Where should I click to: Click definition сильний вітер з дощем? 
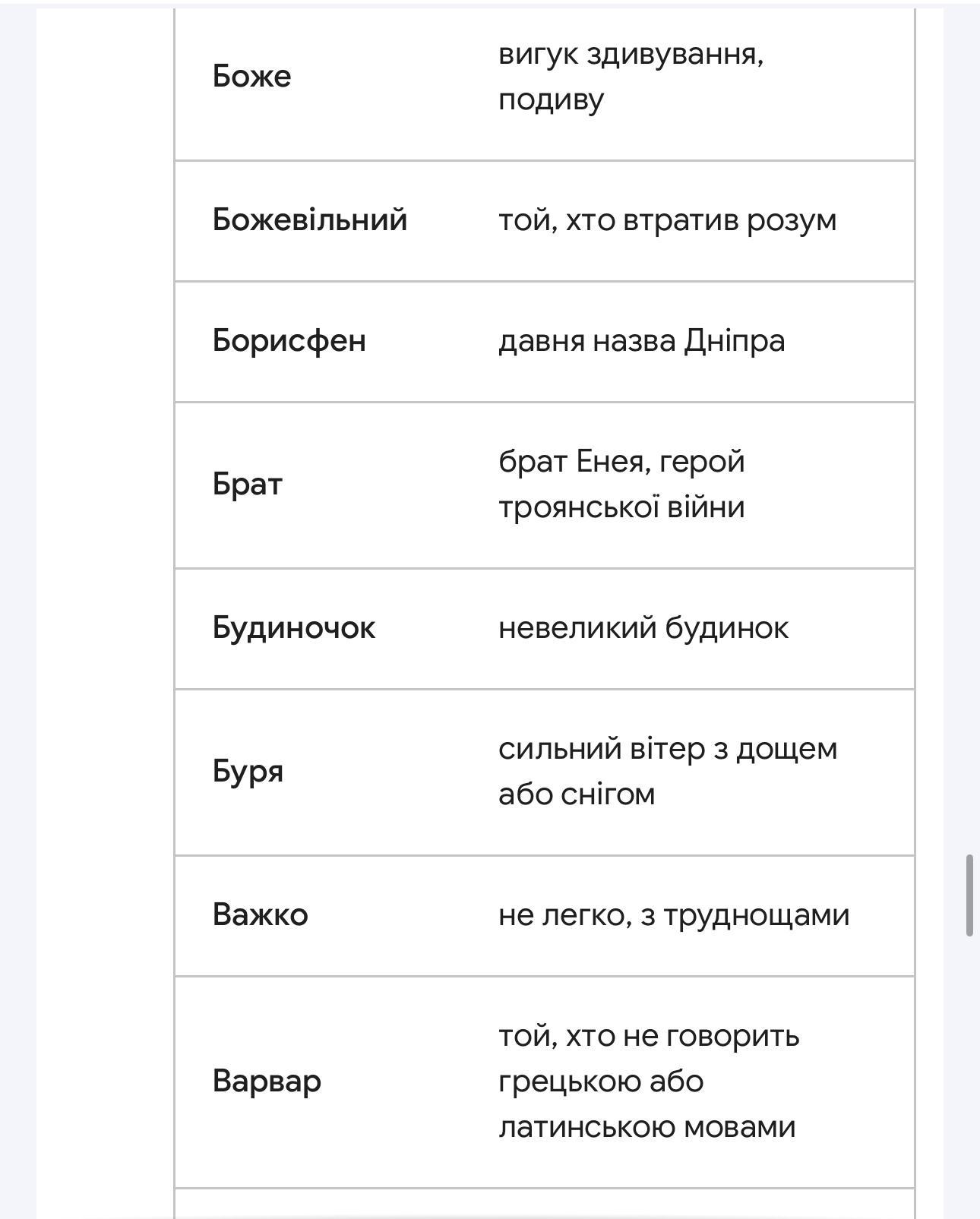[667, 749]
